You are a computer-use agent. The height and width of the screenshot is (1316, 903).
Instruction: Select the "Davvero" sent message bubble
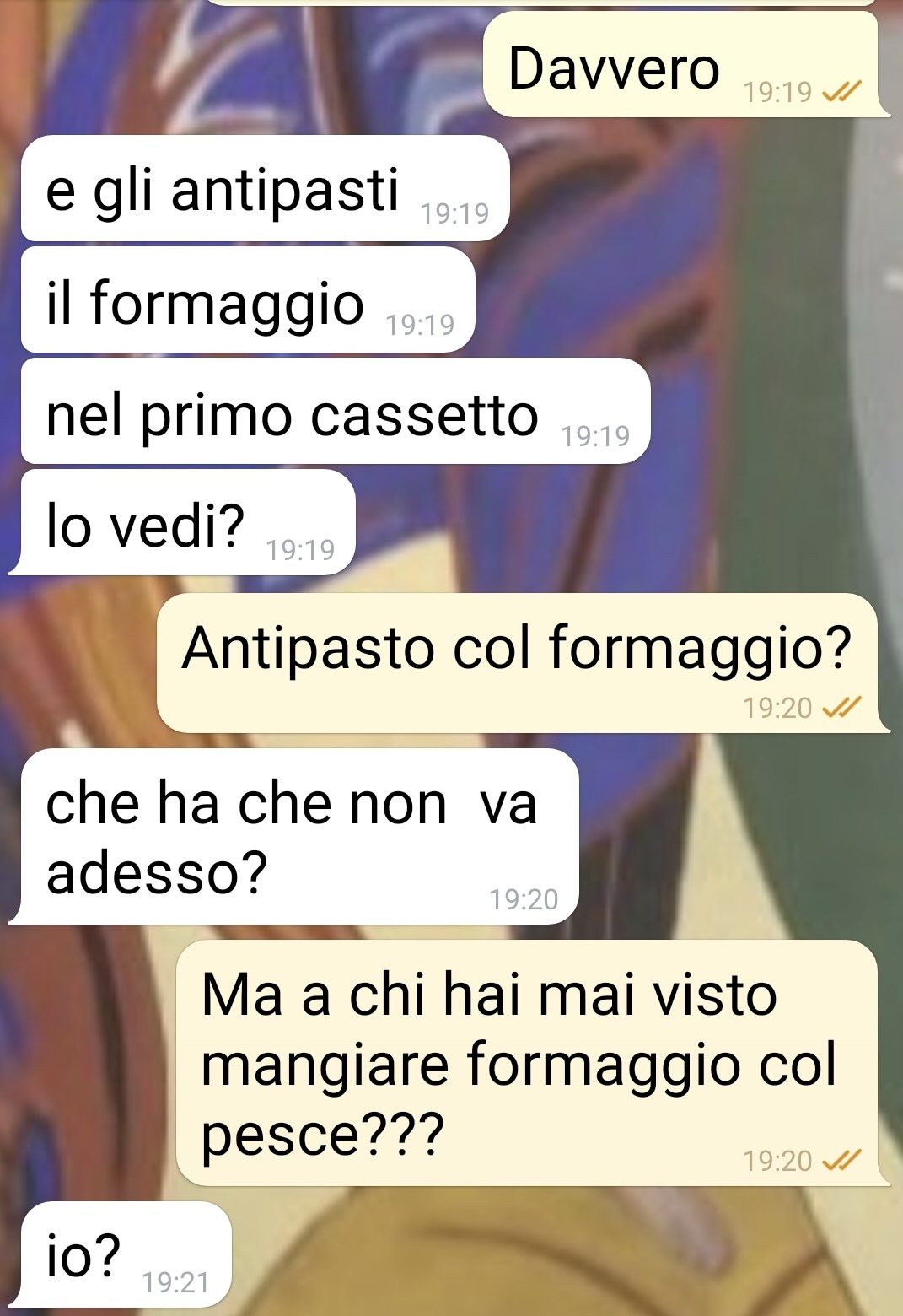coord(681,64)
